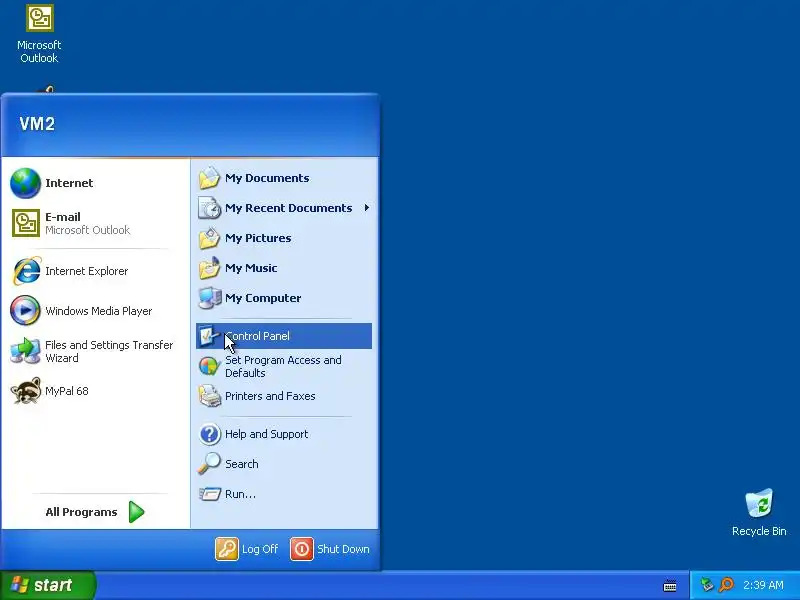Click the Recycle Bin label text

759,531
